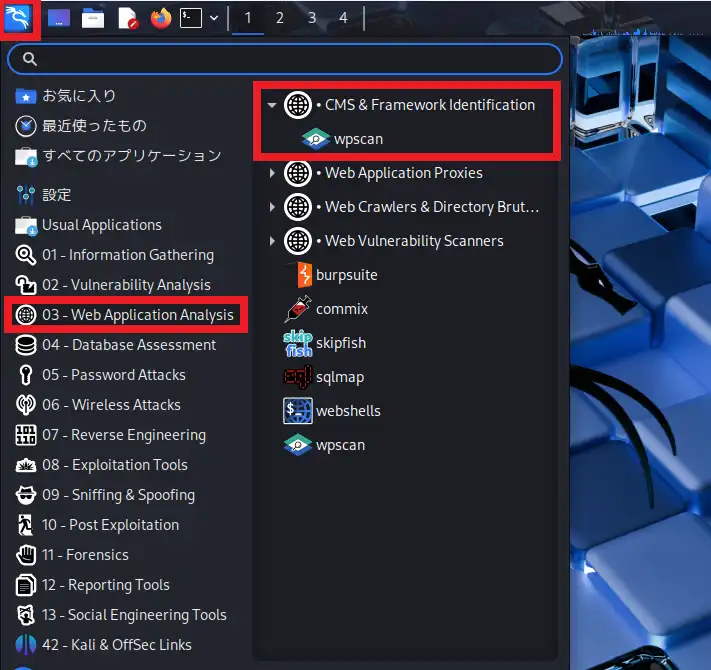711x670 pixels.
Task: Launch the file manager from panel
Action: [x=93, y=19]
